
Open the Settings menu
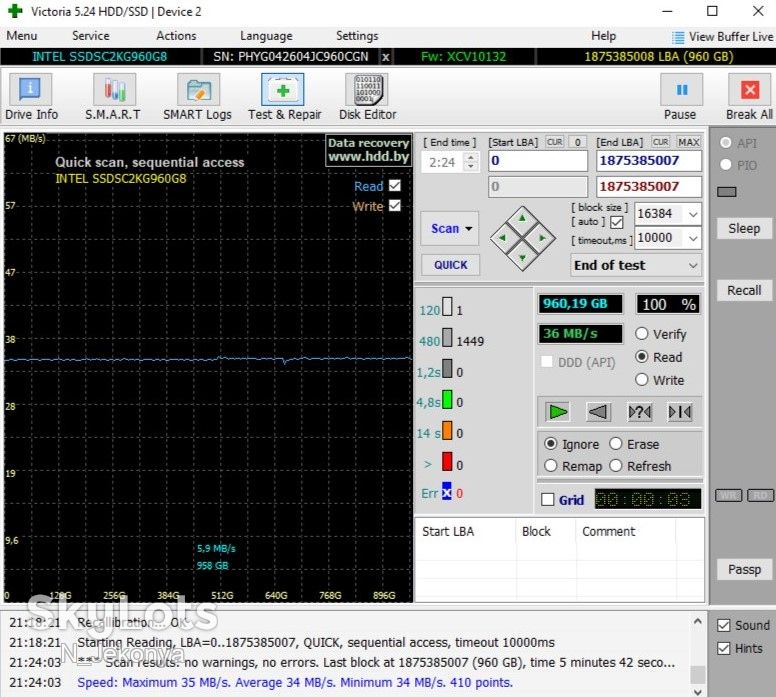pos(357,36)
